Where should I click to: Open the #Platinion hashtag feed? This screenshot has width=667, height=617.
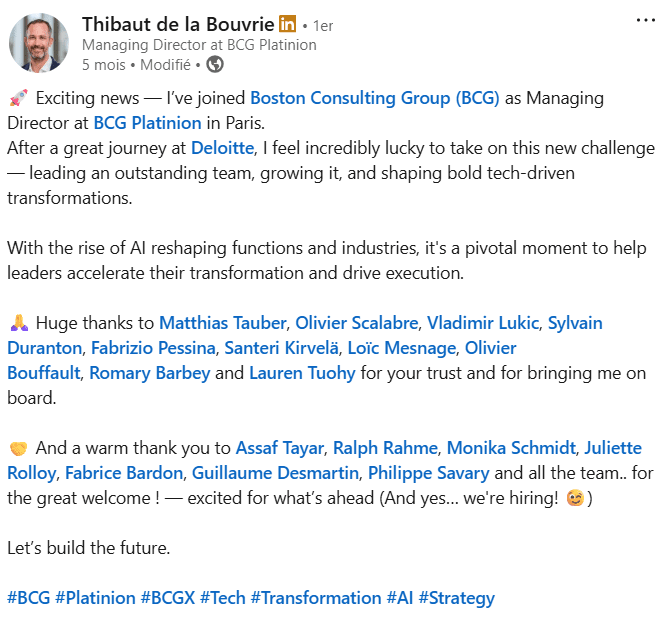[95, 598]
